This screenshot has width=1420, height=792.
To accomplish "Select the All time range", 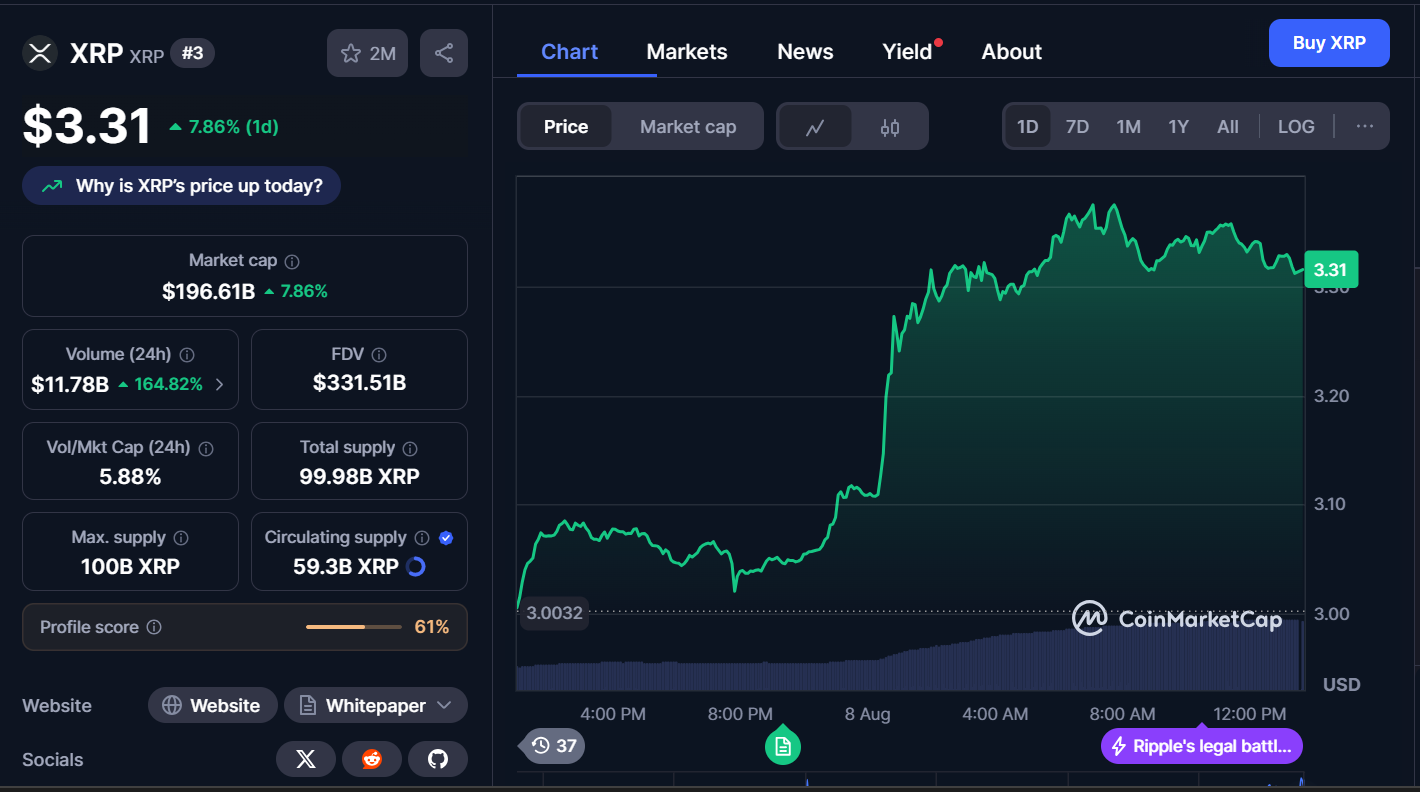I will click(x=1228, y=127).
